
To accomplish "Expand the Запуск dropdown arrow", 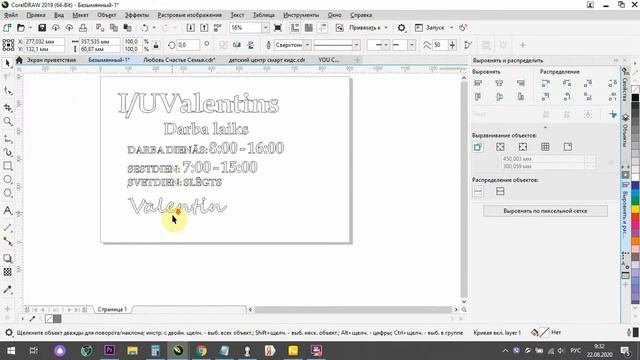I will 451,28.
